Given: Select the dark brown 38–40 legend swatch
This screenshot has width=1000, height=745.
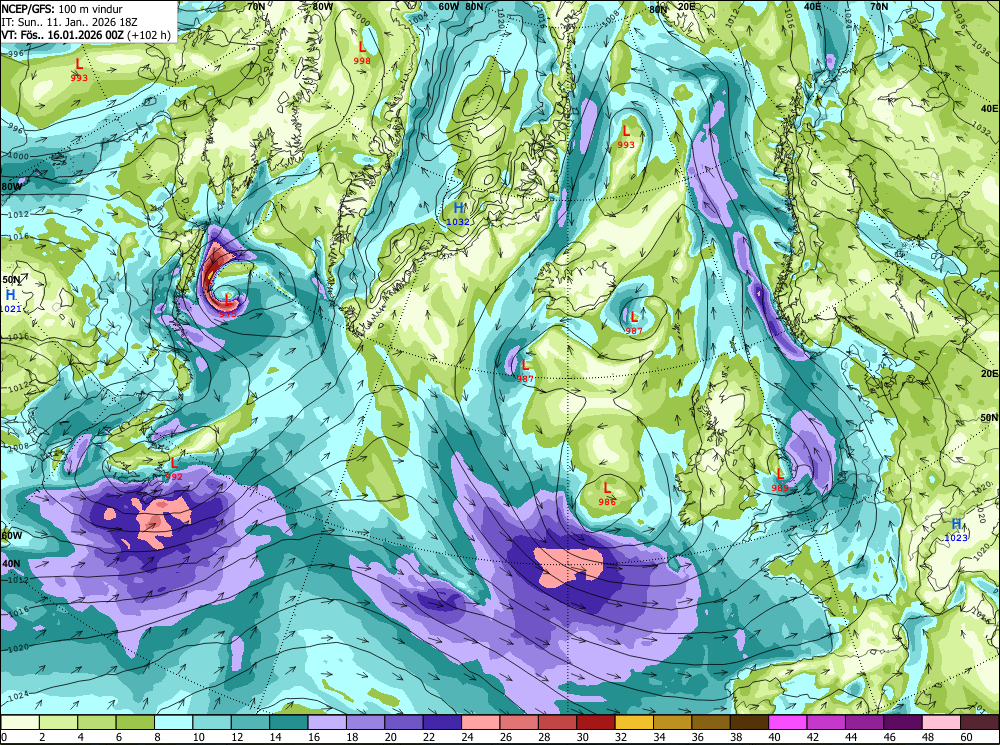Looking at the screenshot, I should click(750, 722).
